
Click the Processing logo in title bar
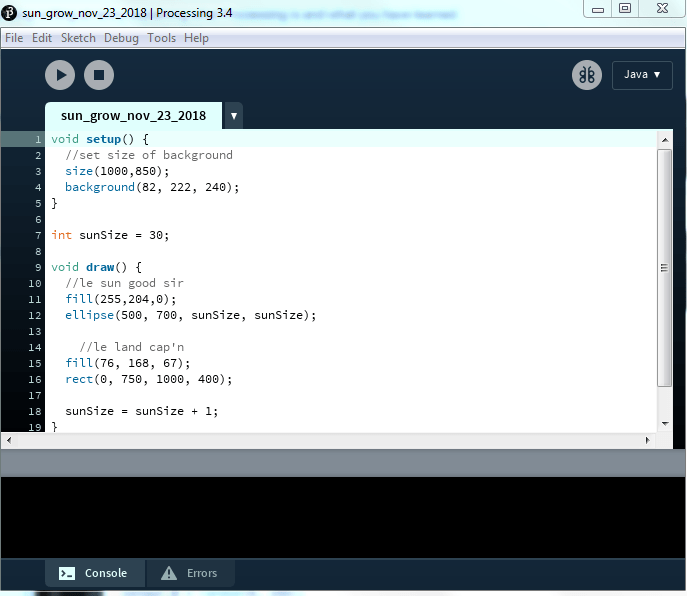tap(10, 9)
